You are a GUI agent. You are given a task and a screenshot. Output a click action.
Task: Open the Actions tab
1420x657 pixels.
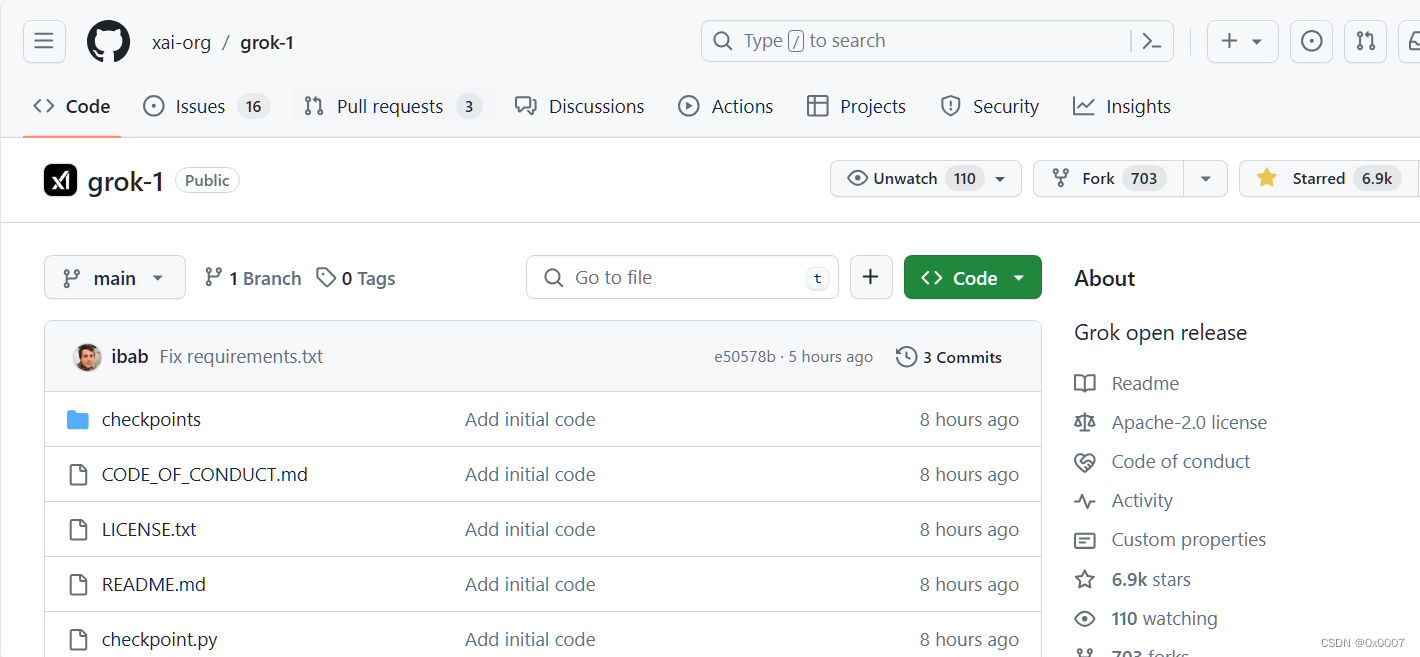click(x=726, y=106)
